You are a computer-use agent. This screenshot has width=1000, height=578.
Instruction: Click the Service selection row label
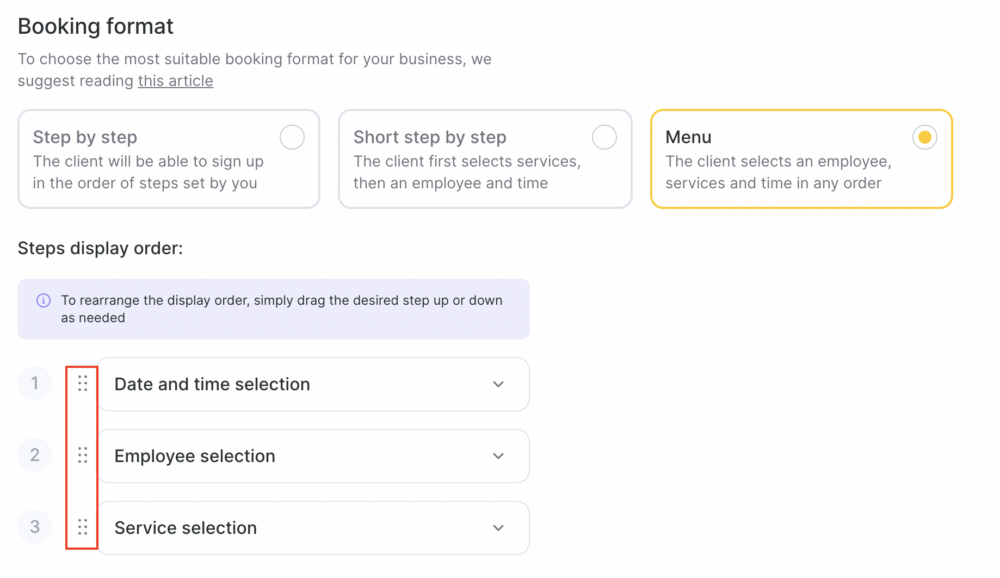point(186,528)
